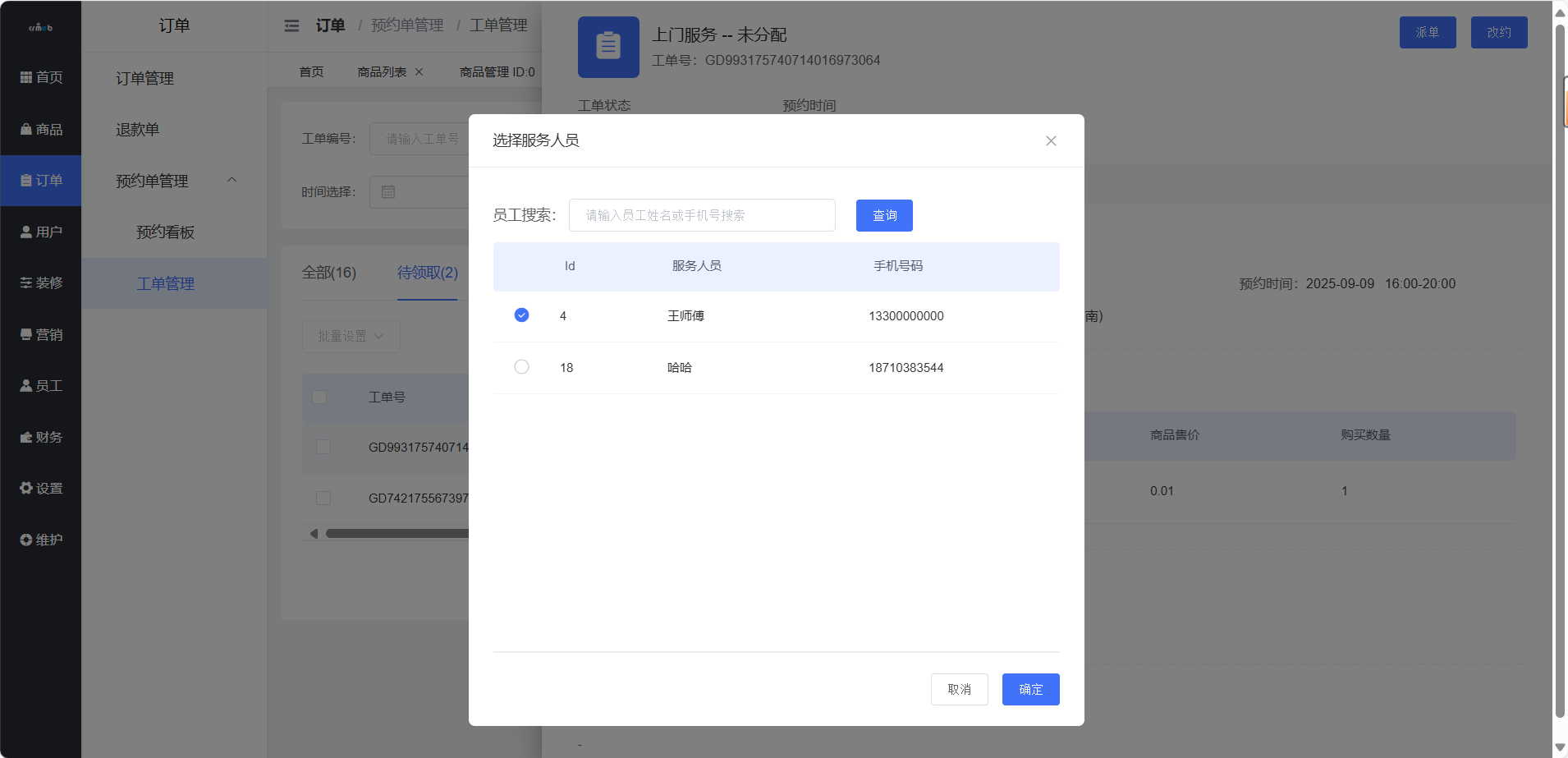
Task: Select radio button for employee 王师傅
Action: [x=520, y=315]
